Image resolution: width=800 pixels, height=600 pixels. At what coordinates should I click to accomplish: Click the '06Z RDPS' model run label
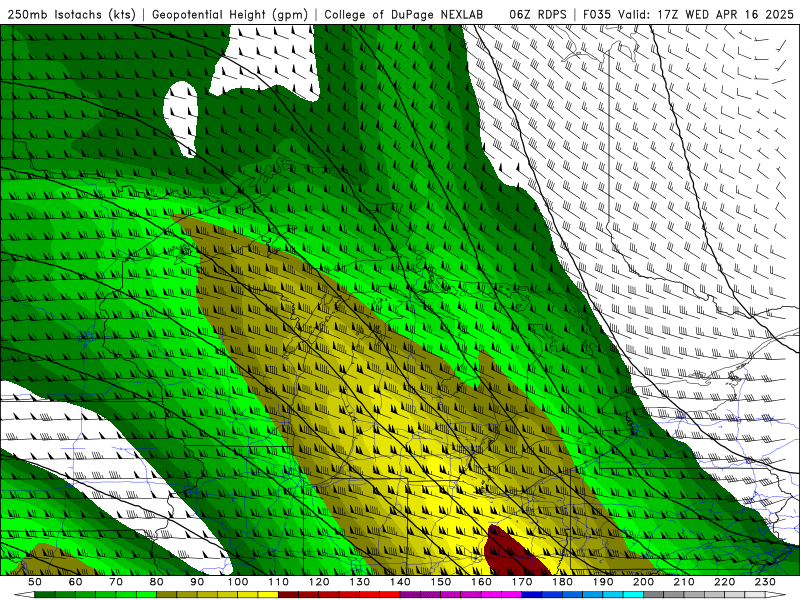(x=538, y=14)
